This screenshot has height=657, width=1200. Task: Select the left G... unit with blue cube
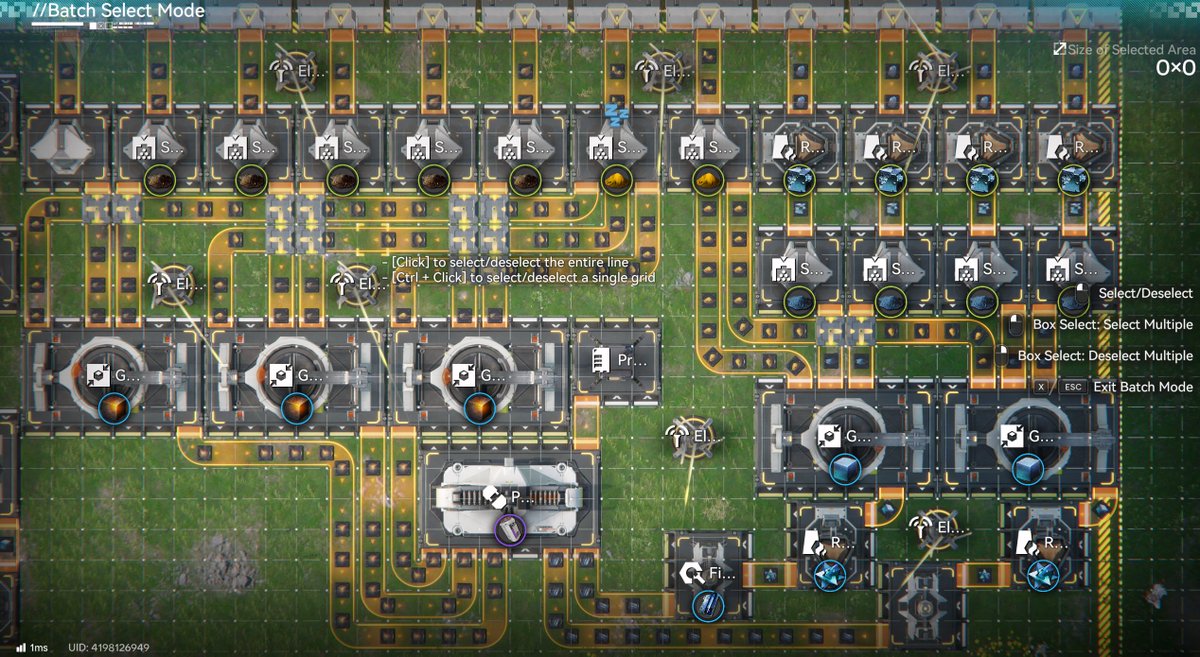point(845,436)
